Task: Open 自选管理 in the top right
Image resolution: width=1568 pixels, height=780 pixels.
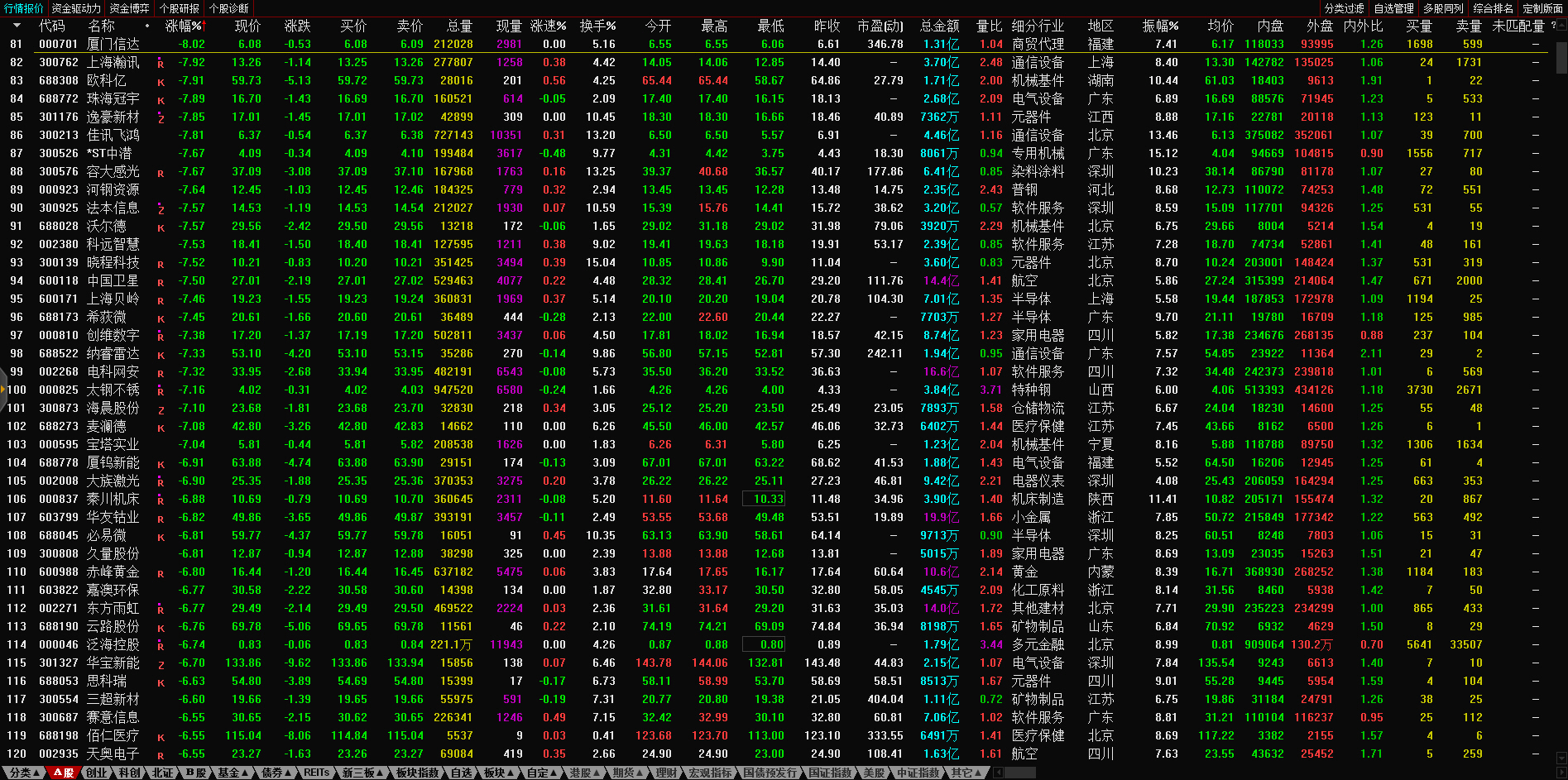Action: [x=1393, y=8]
